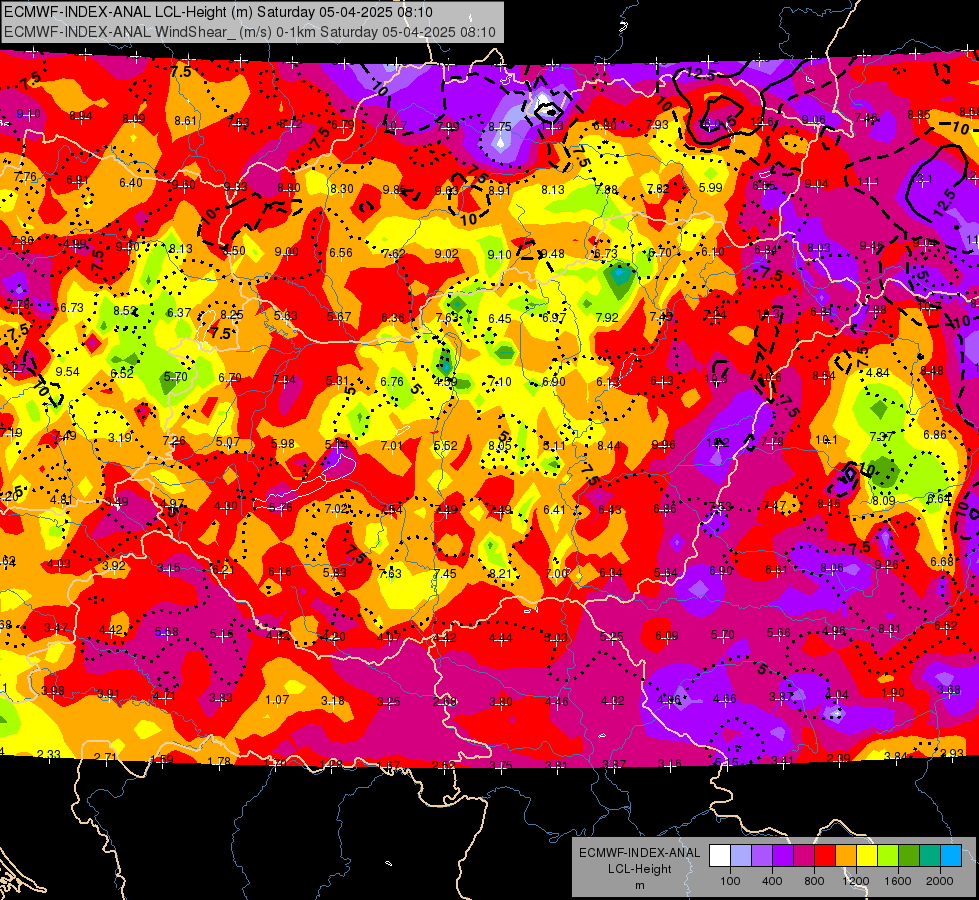Click the wind shear value 5.52
979x900 pixels.
pyautogui.click(x=445, y=445)
